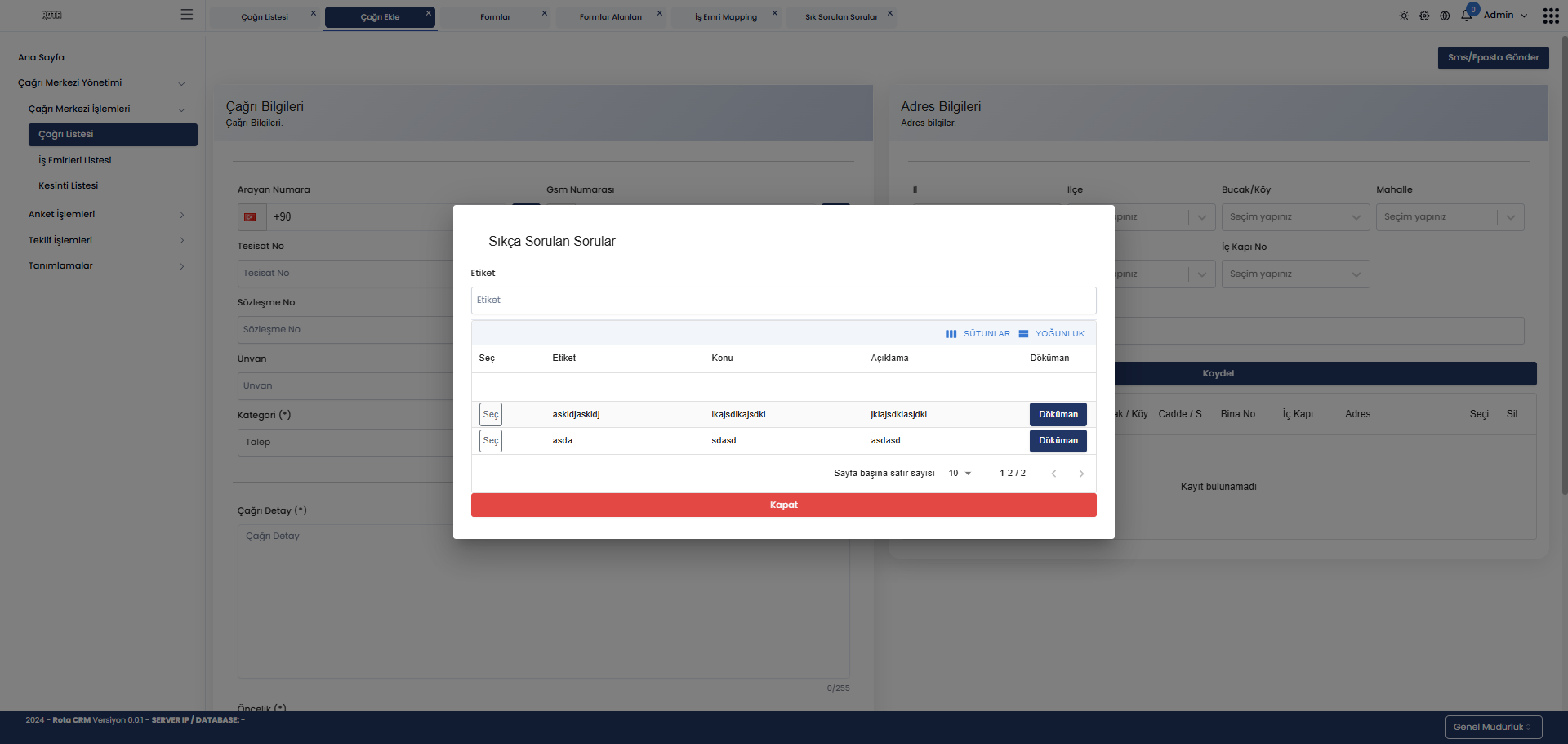The height and width of the screenshot is (744, 1568).
Task: Close the Çağrı Ekle tab
Action: [428, 13]
